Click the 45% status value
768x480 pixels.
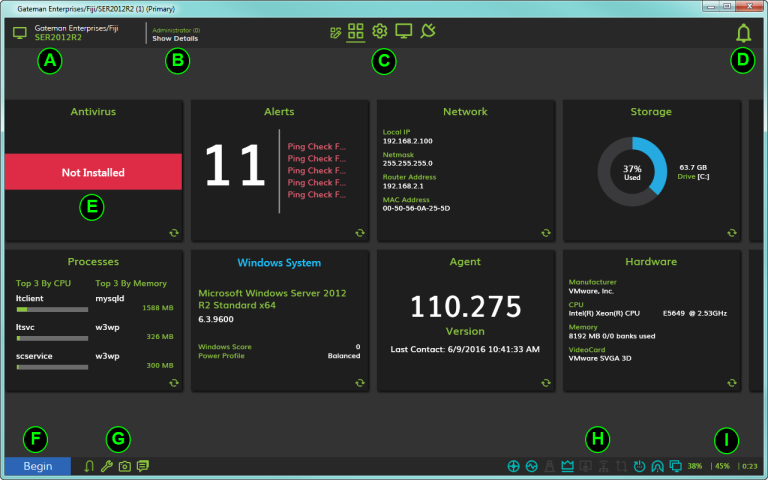click(x=722, y=466)
